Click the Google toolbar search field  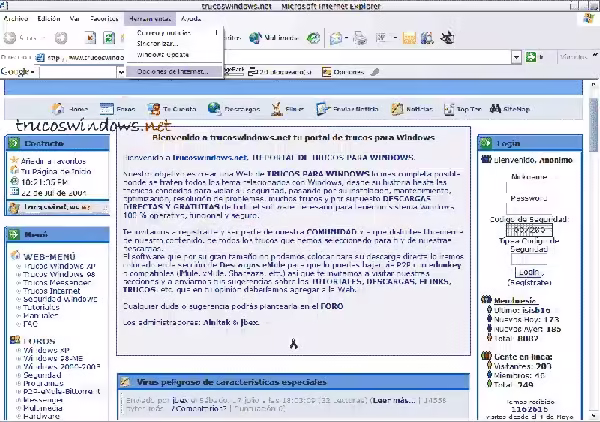[78, 72]
